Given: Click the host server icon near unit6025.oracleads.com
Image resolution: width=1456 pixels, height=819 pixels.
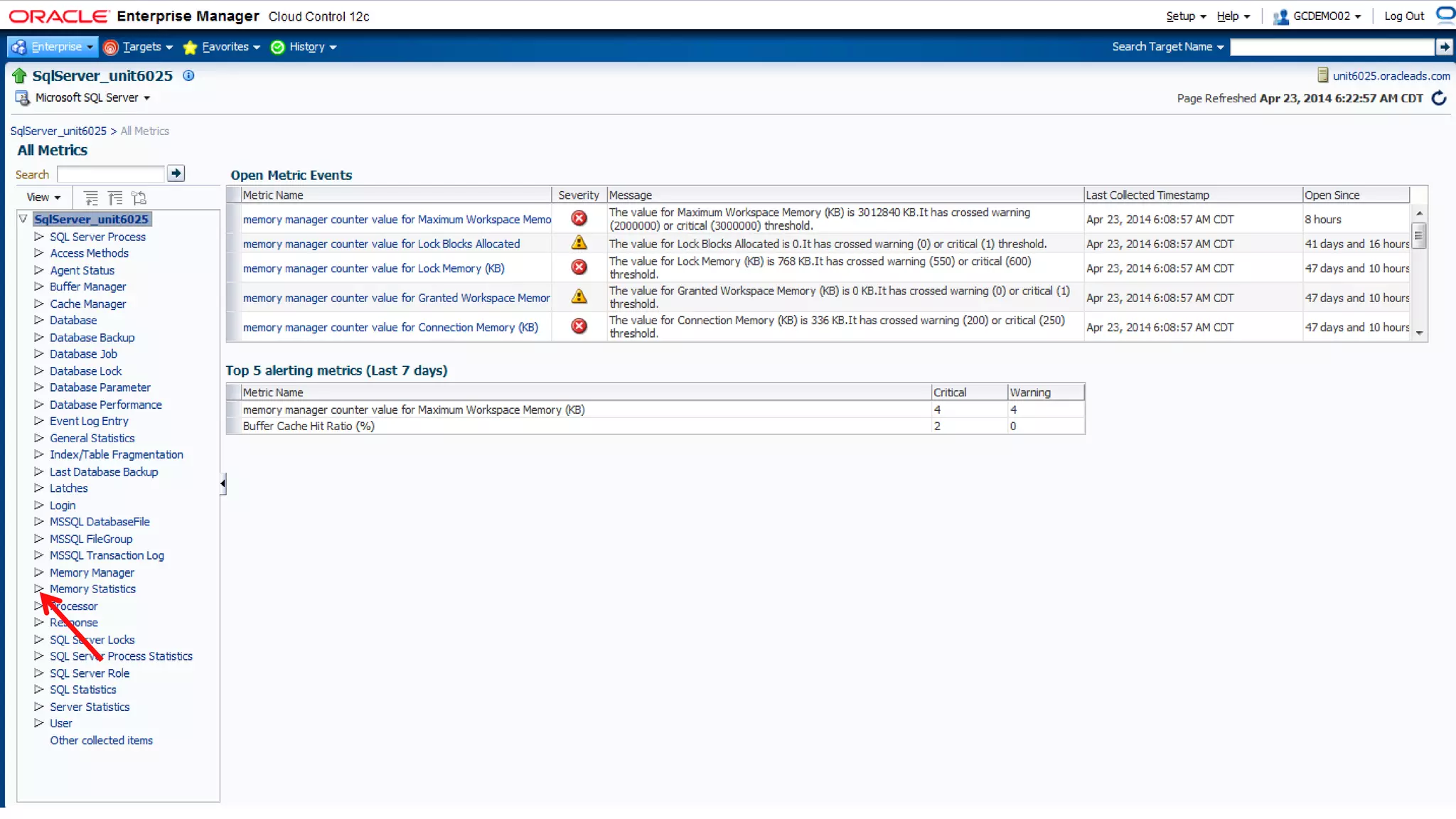Looking at the screenshot, I should click(x=1323, y=75).
